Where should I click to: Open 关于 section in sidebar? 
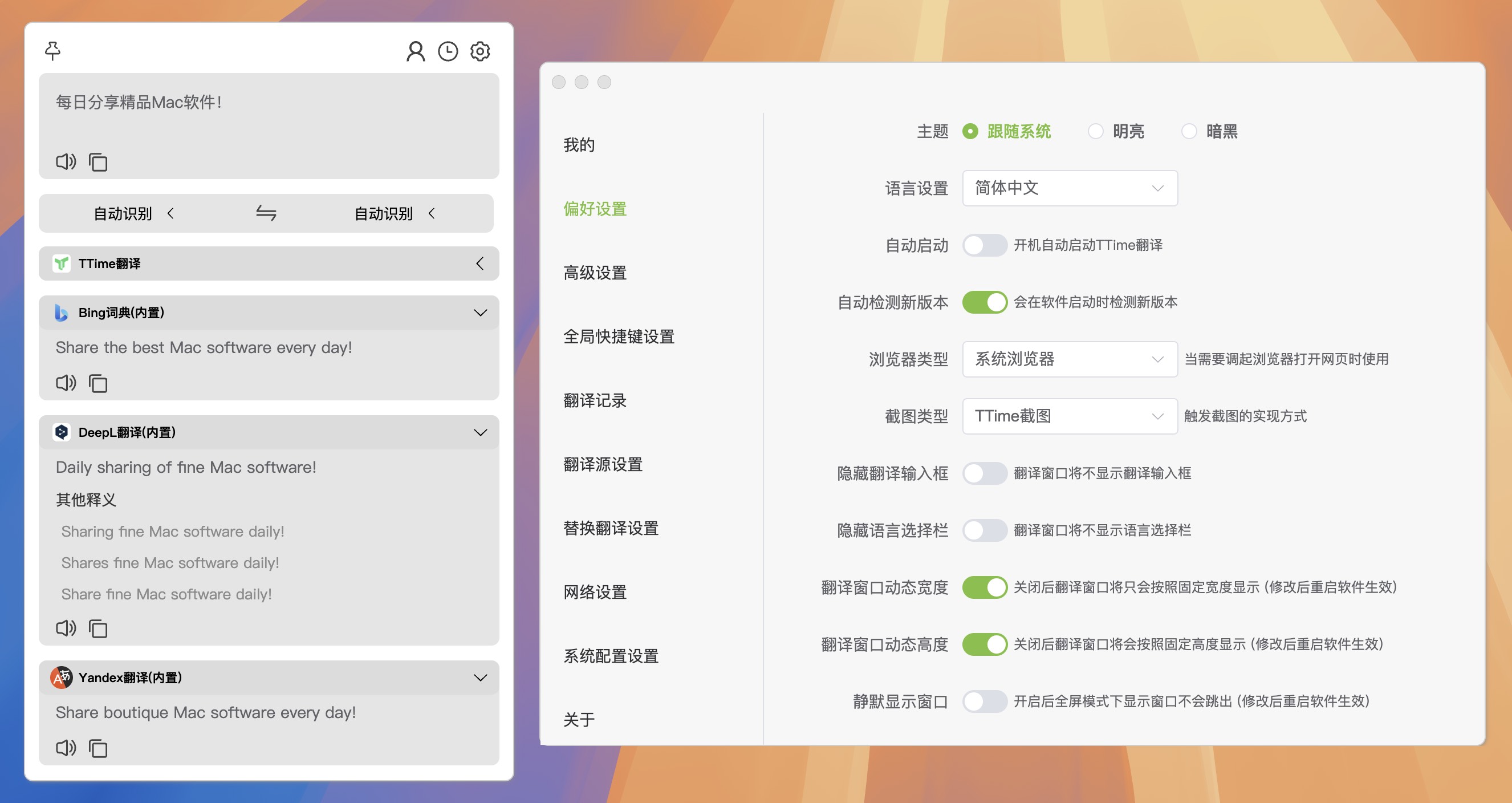[x=579, y=720]
